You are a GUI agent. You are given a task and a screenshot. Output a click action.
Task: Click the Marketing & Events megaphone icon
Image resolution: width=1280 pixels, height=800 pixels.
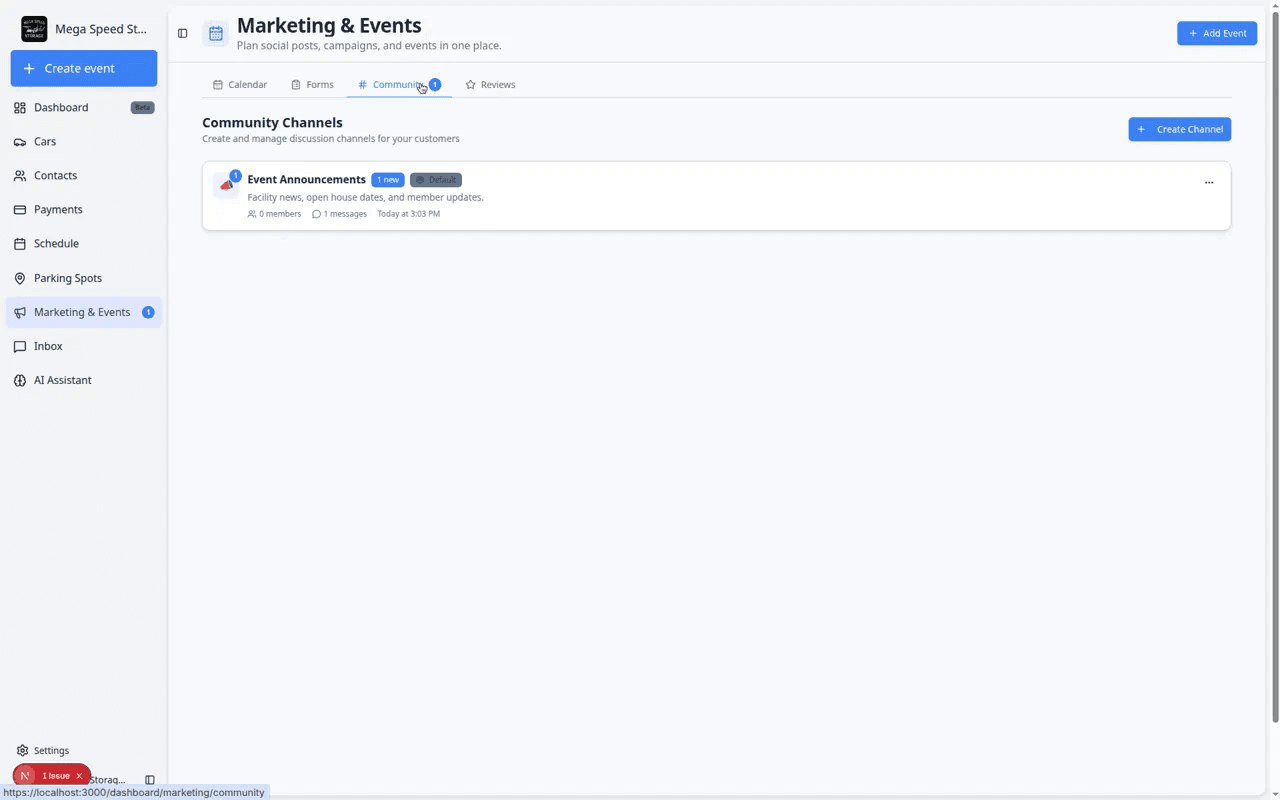tap(20, 312)
